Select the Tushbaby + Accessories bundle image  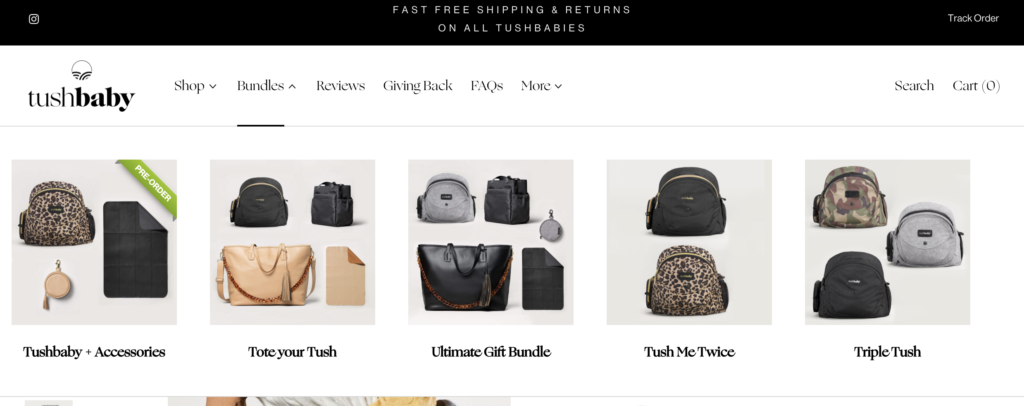tap(94, 242)
